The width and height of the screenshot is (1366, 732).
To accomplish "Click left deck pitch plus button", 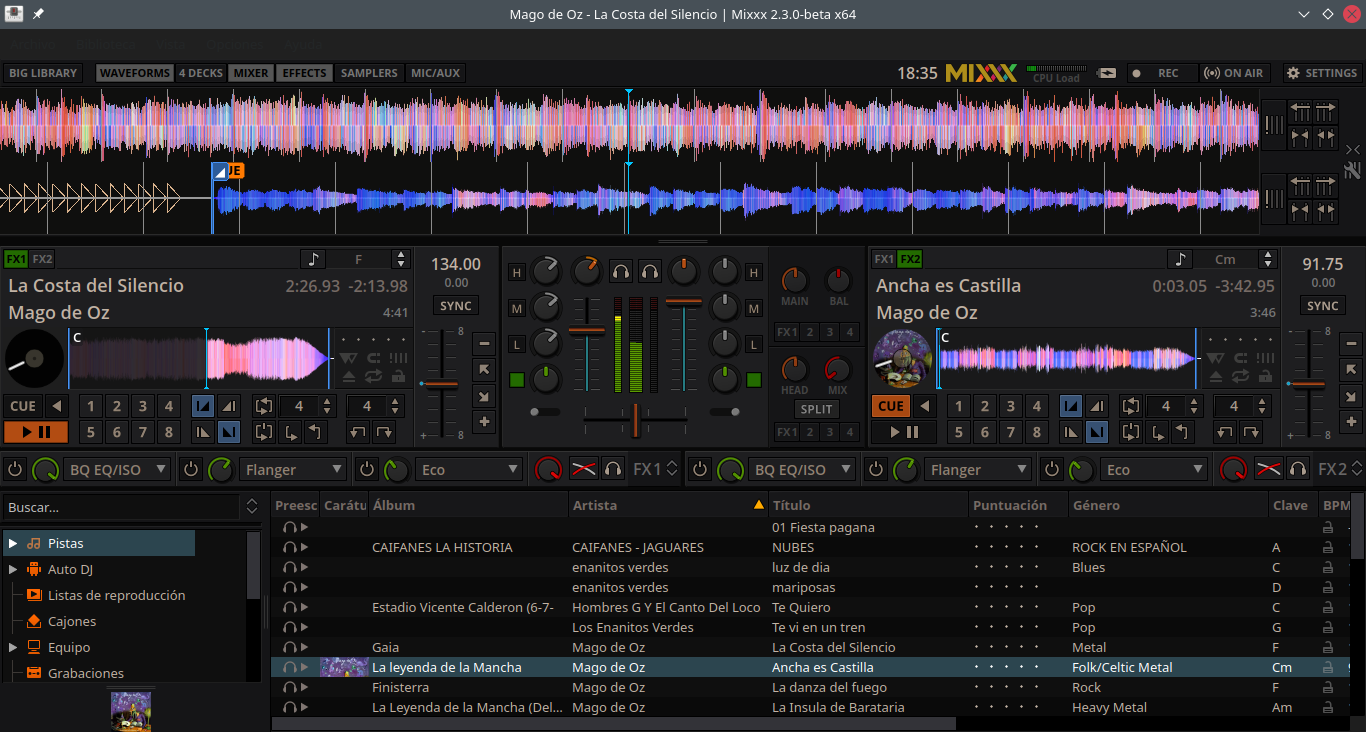I will pyautogui.click(x=484, y=422).
